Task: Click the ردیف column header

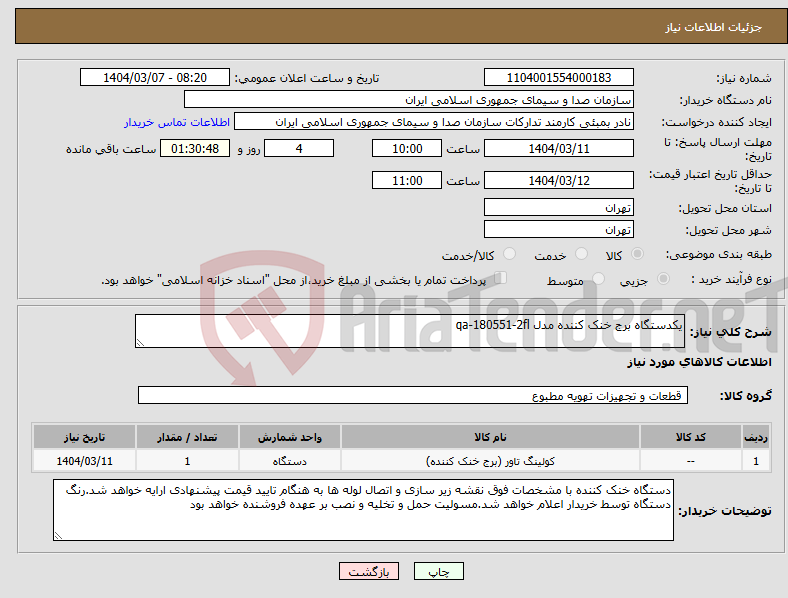Action: click(x=756, y=437)
